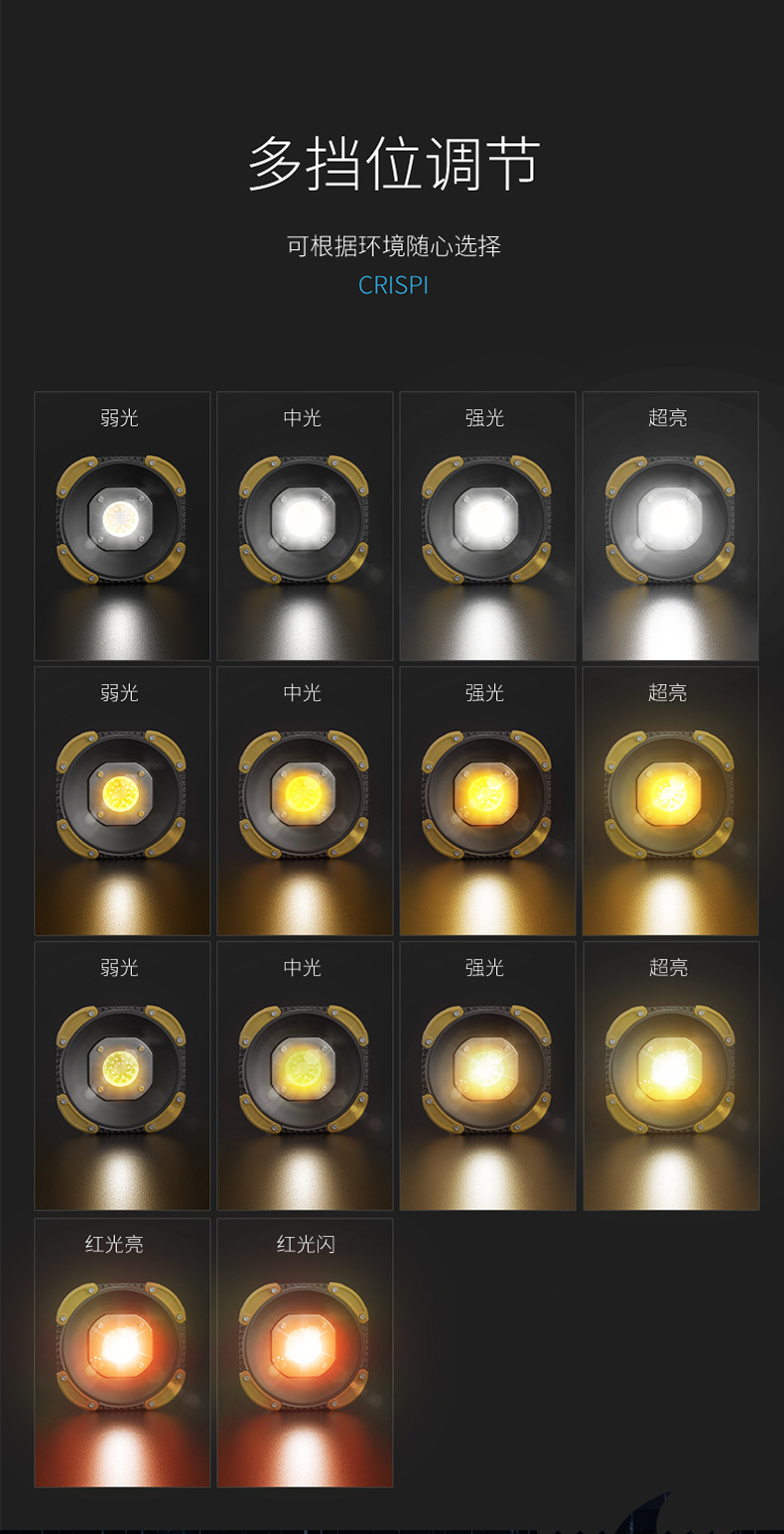Select the white 中光 lamp thumbnail
The height and width of the screenshot is (1534, 784).
(305, 526)
